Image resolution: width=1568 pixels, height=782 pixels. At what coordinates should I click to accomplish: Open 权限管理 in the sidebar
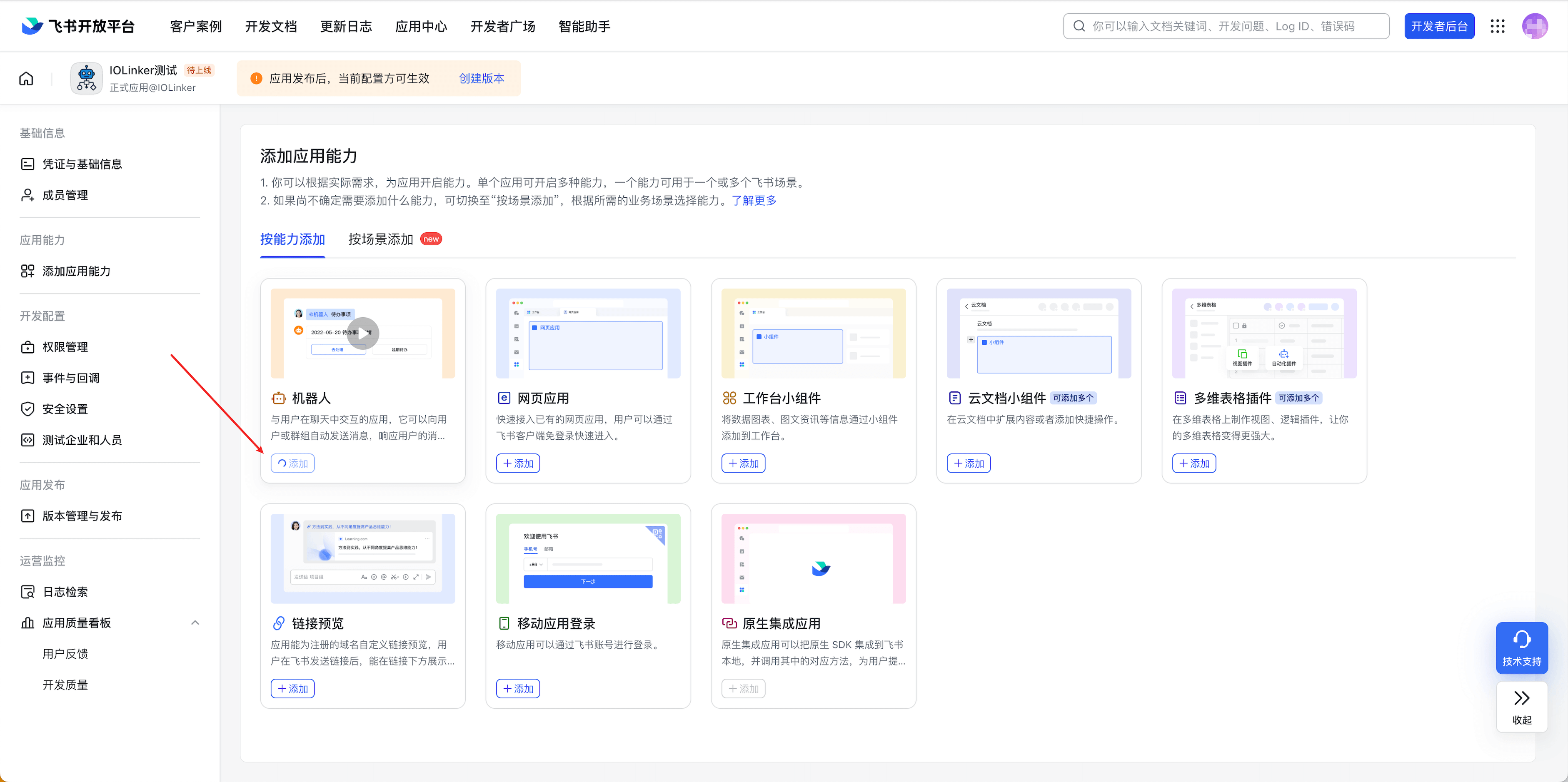point(65,347)
